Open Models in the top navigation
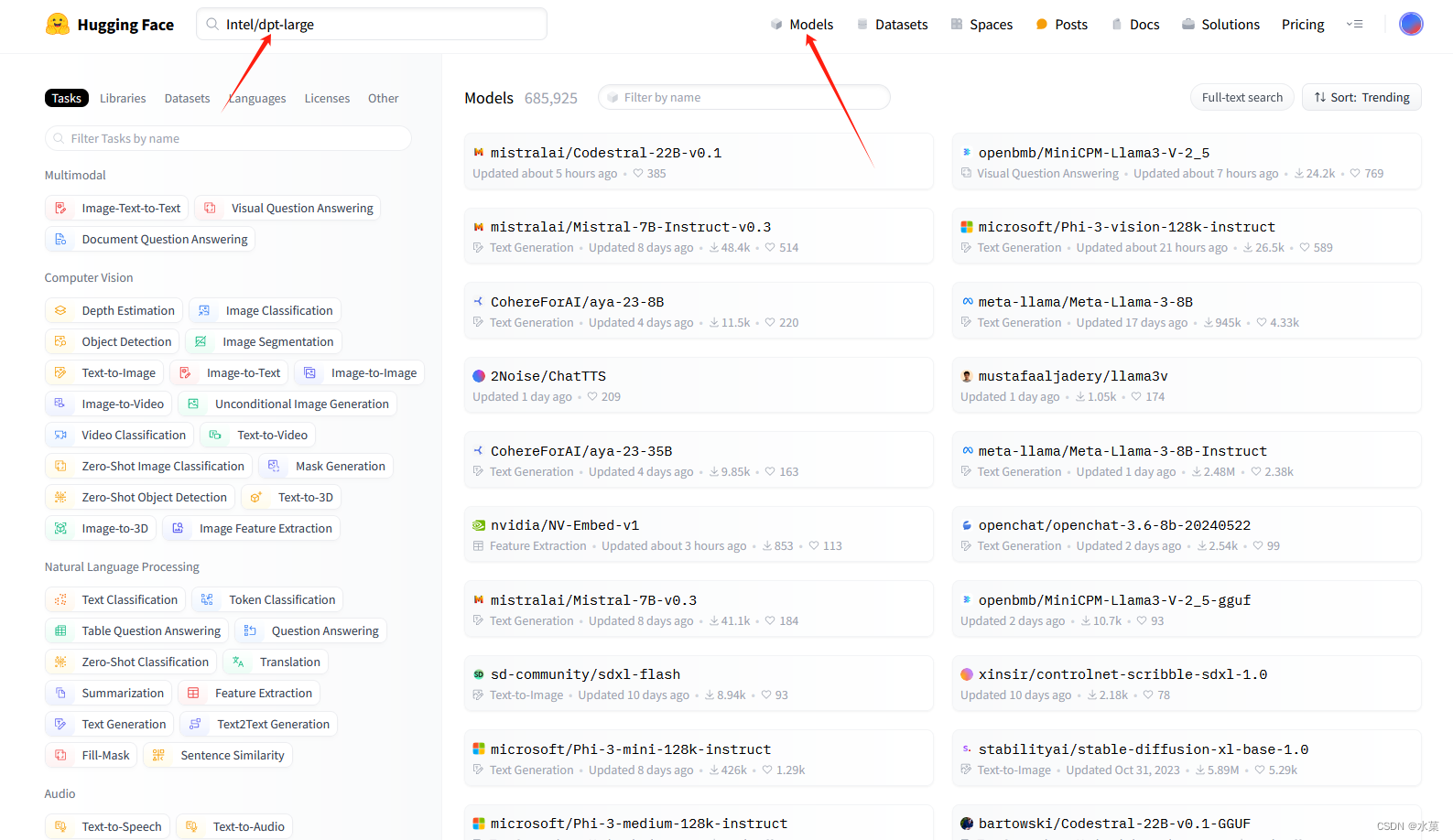The width and height of the screenshot is (1453, 840). pos(802,24)
